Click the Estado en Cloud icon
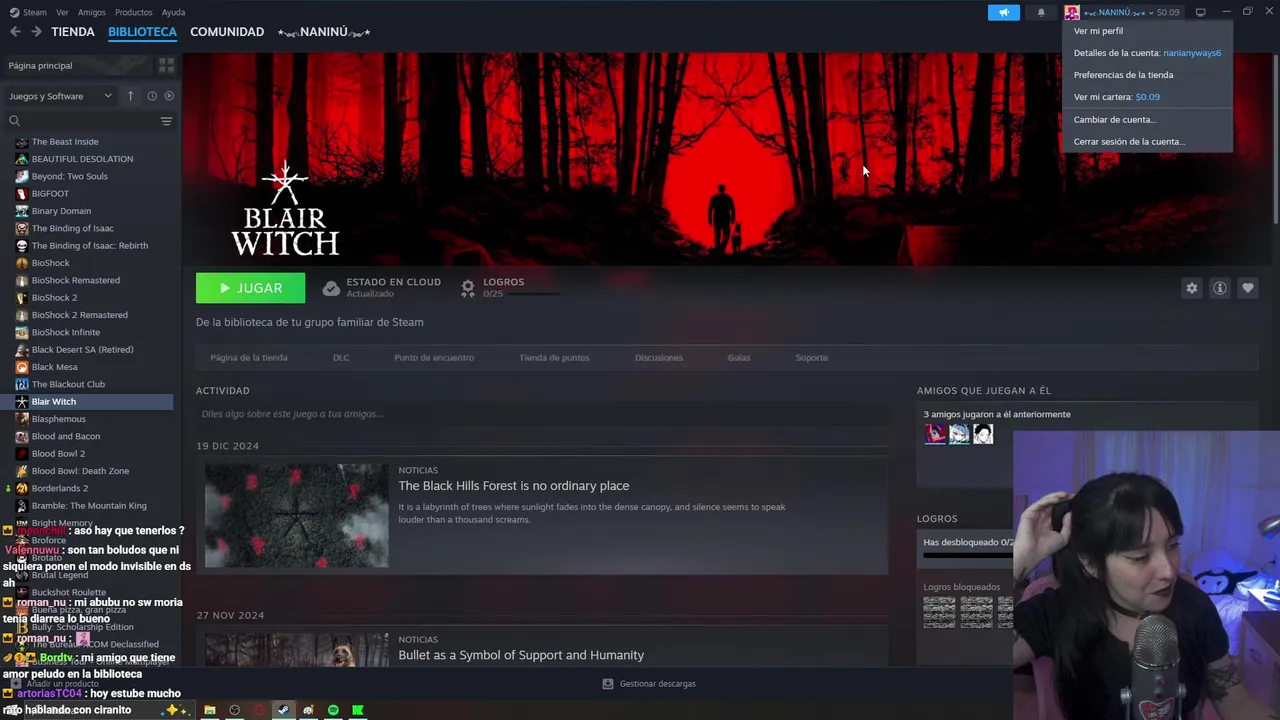 pyautogui.click(x=331, y=288)
